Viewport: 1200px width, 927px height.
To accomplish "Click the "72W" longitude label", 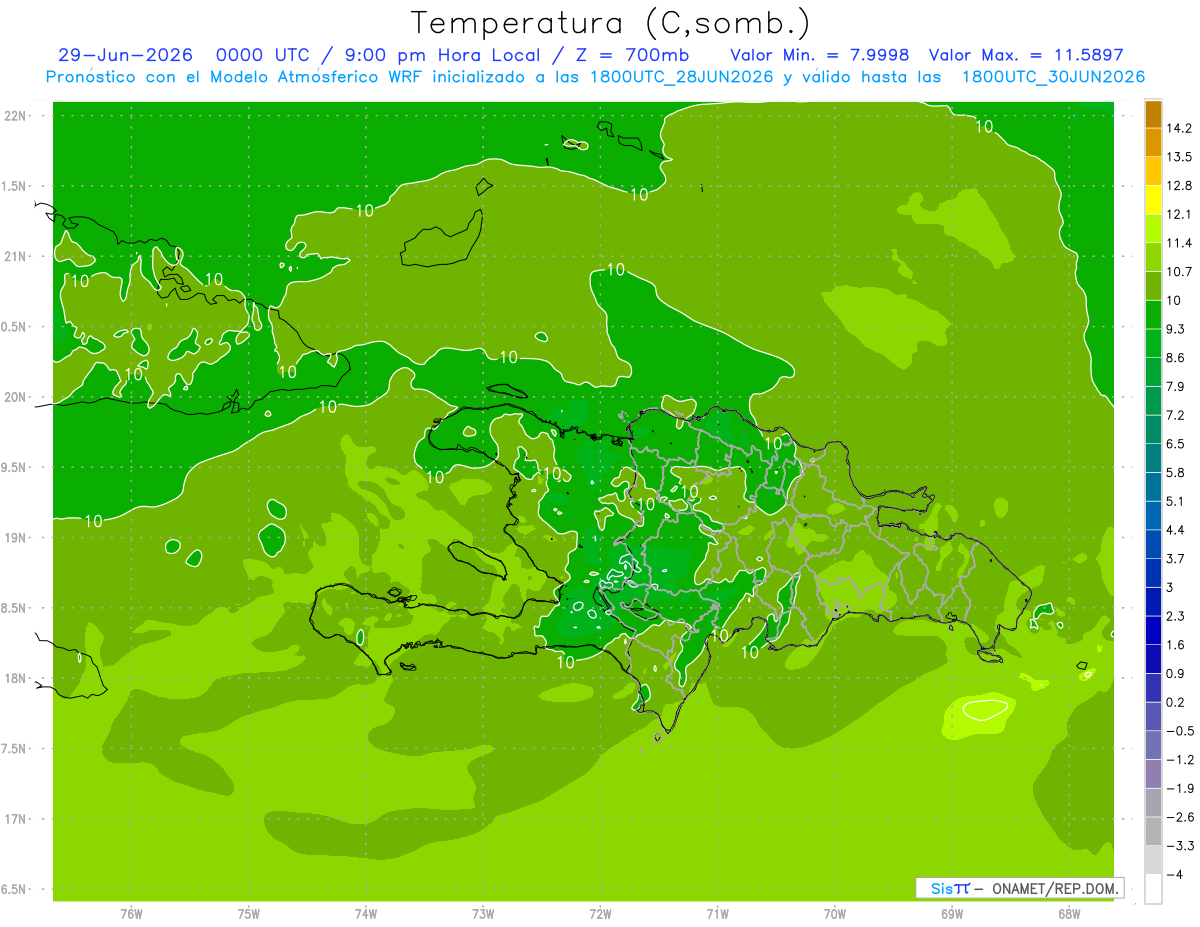I will 600,914.
